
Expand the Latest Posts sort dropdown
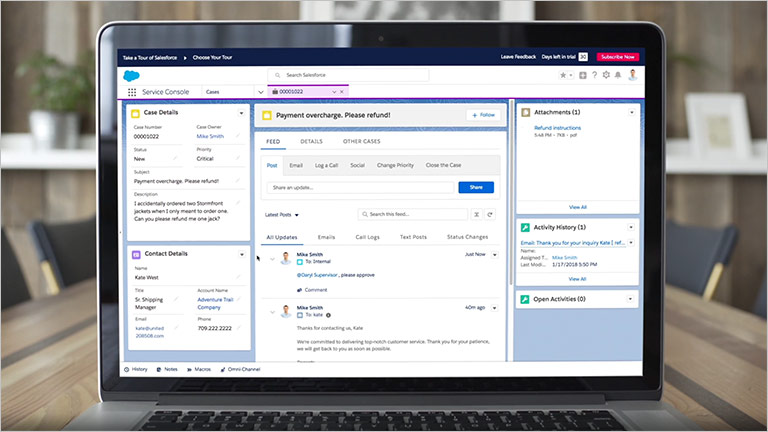tap(282, 214)
